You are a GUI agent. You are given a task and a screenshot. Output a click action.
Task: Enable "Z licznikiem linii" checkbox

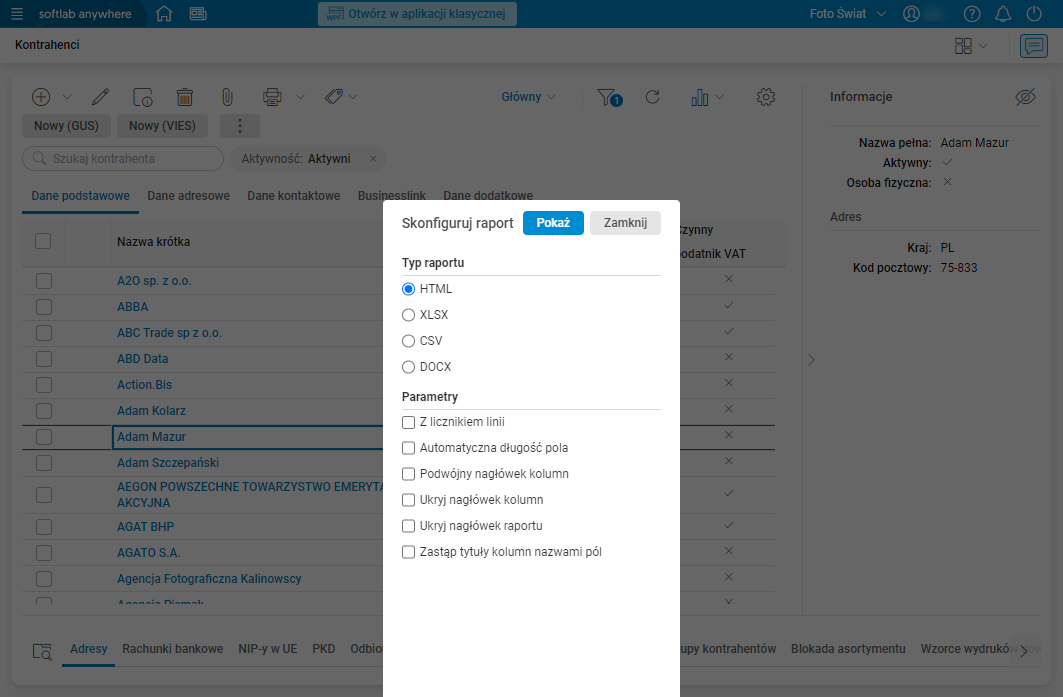click(408, 422)
